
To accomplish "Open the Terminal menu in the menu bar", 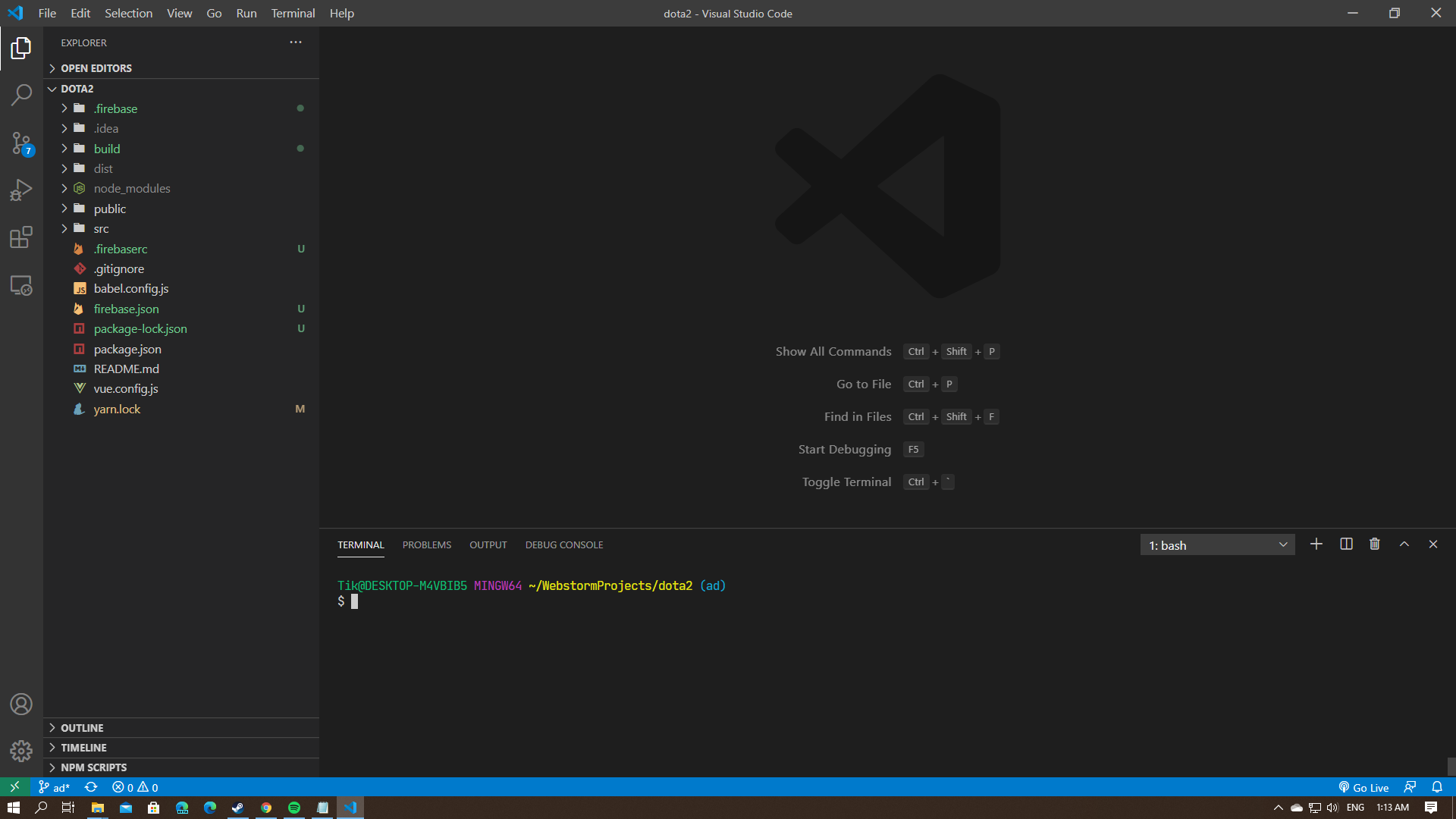I will (292, 13).
